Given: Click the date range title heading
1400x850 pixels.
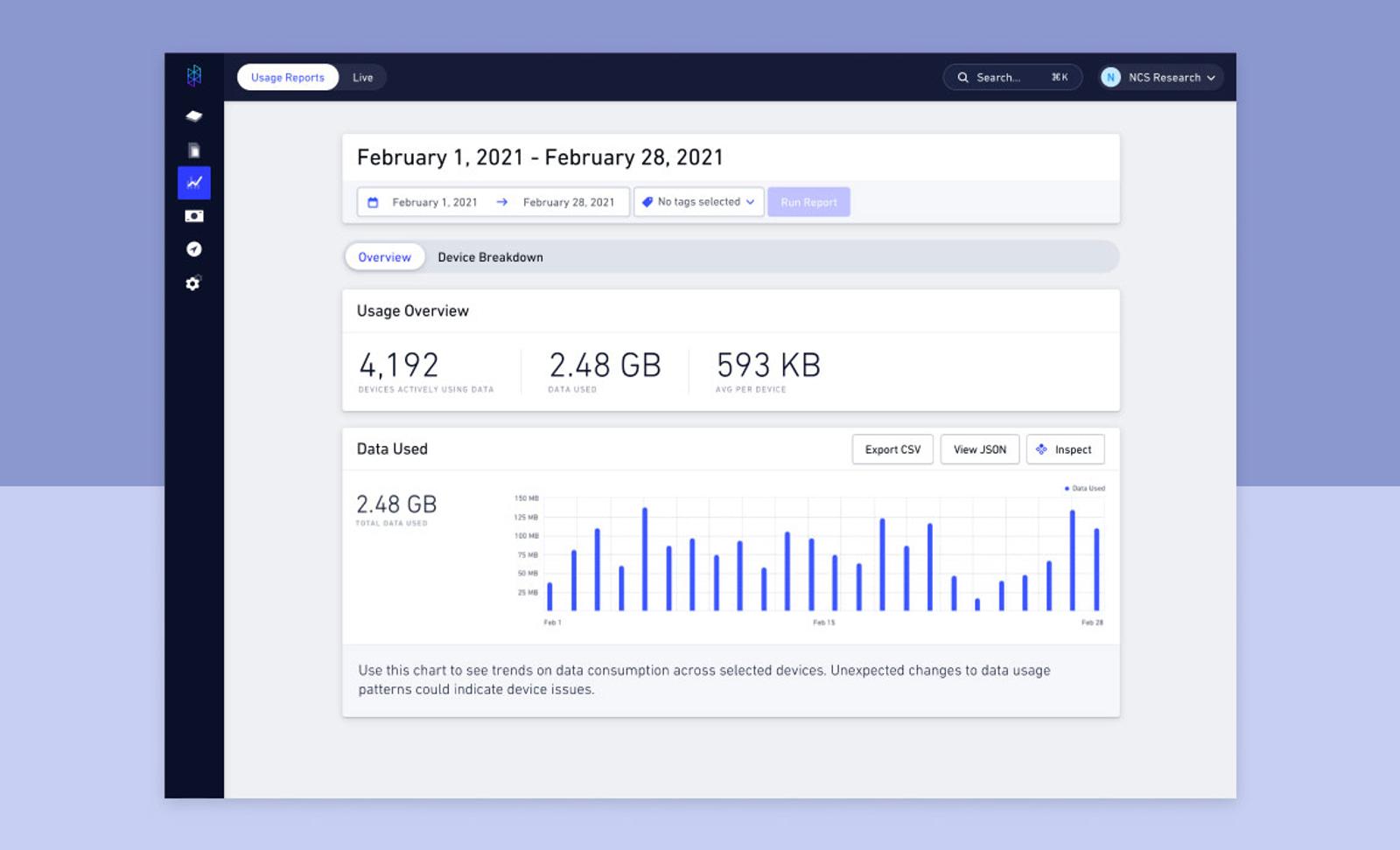Looking at the screenshot, I should [x=540, y=157].
